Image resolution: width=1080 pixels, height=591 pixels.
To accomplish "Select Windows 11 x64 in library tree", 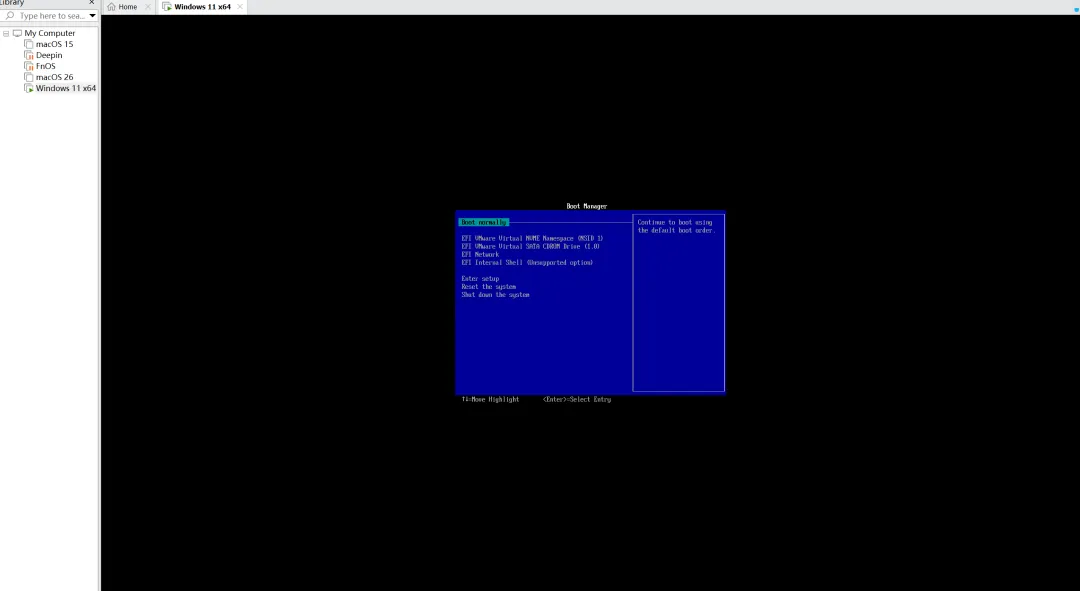I will coord(65,88).
